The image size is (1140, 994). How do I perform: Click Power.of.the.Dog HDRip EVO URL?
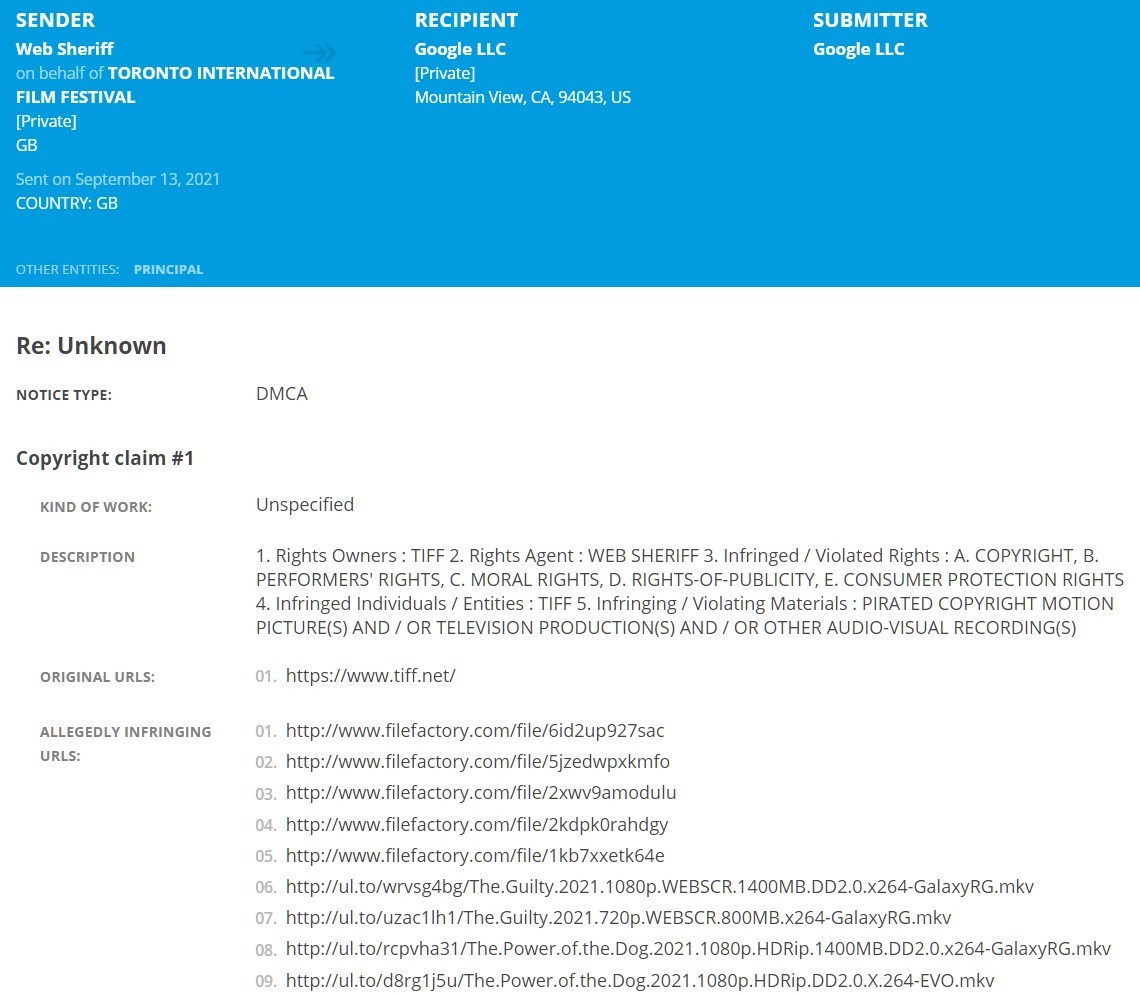[640, 980]
